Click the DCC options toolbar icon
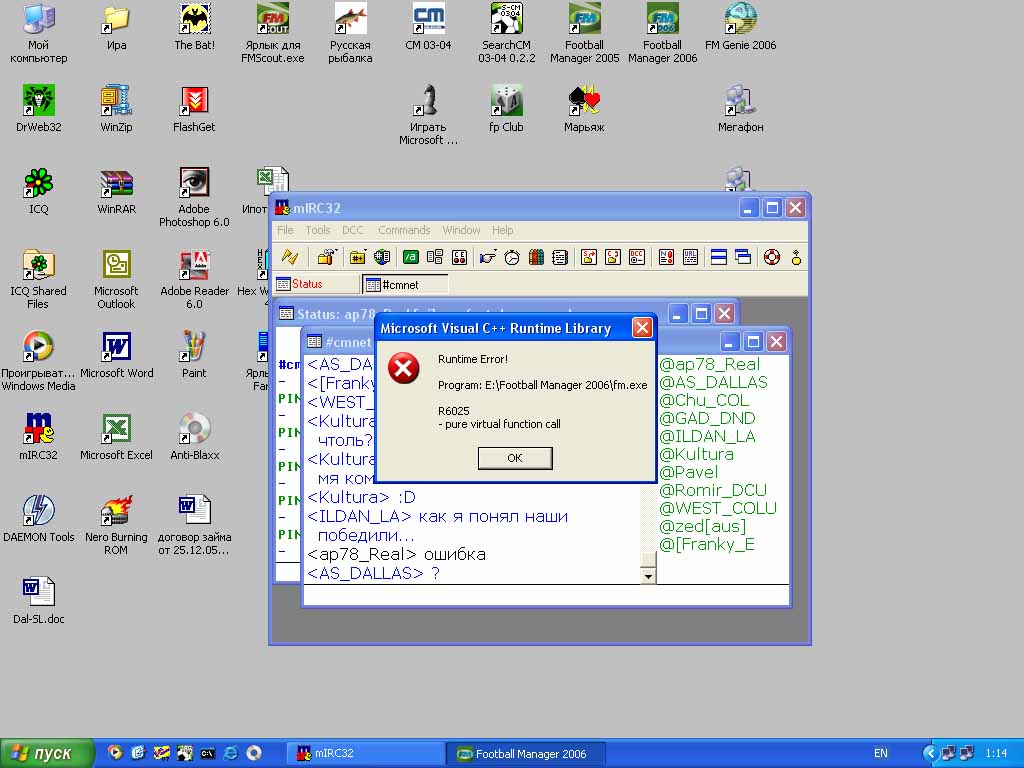Viewport: 1024px width, 768px height. 637,257
